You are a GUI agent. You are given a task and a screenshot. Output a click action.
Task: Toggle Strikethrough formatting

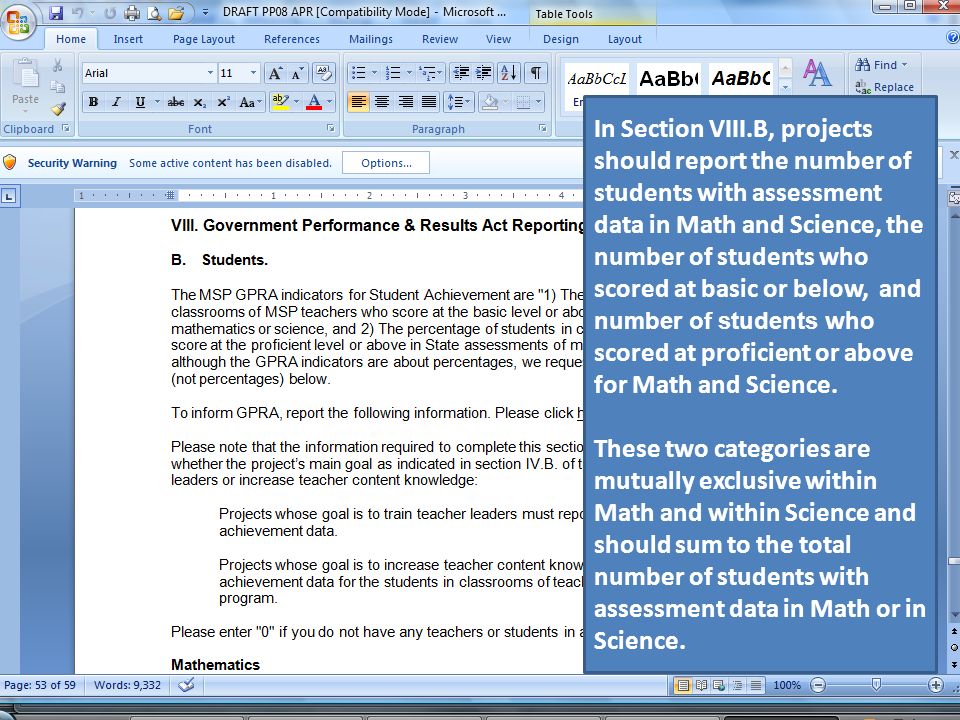tap(176, 102)
